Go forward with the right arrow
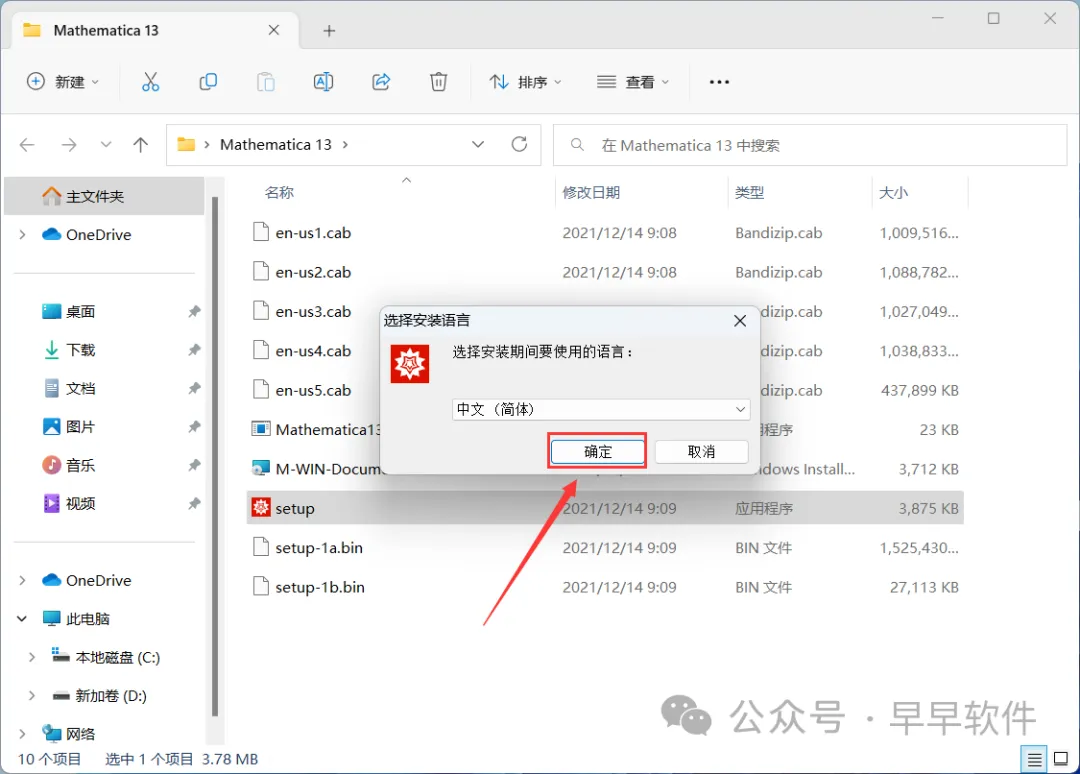 tap(69, 145)
